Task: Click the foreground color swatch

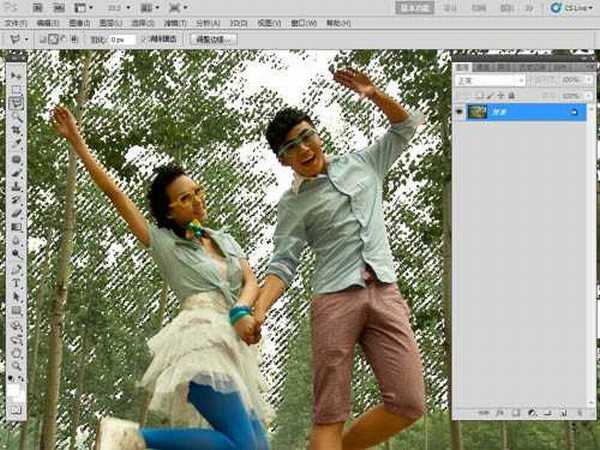Action: 14,381
